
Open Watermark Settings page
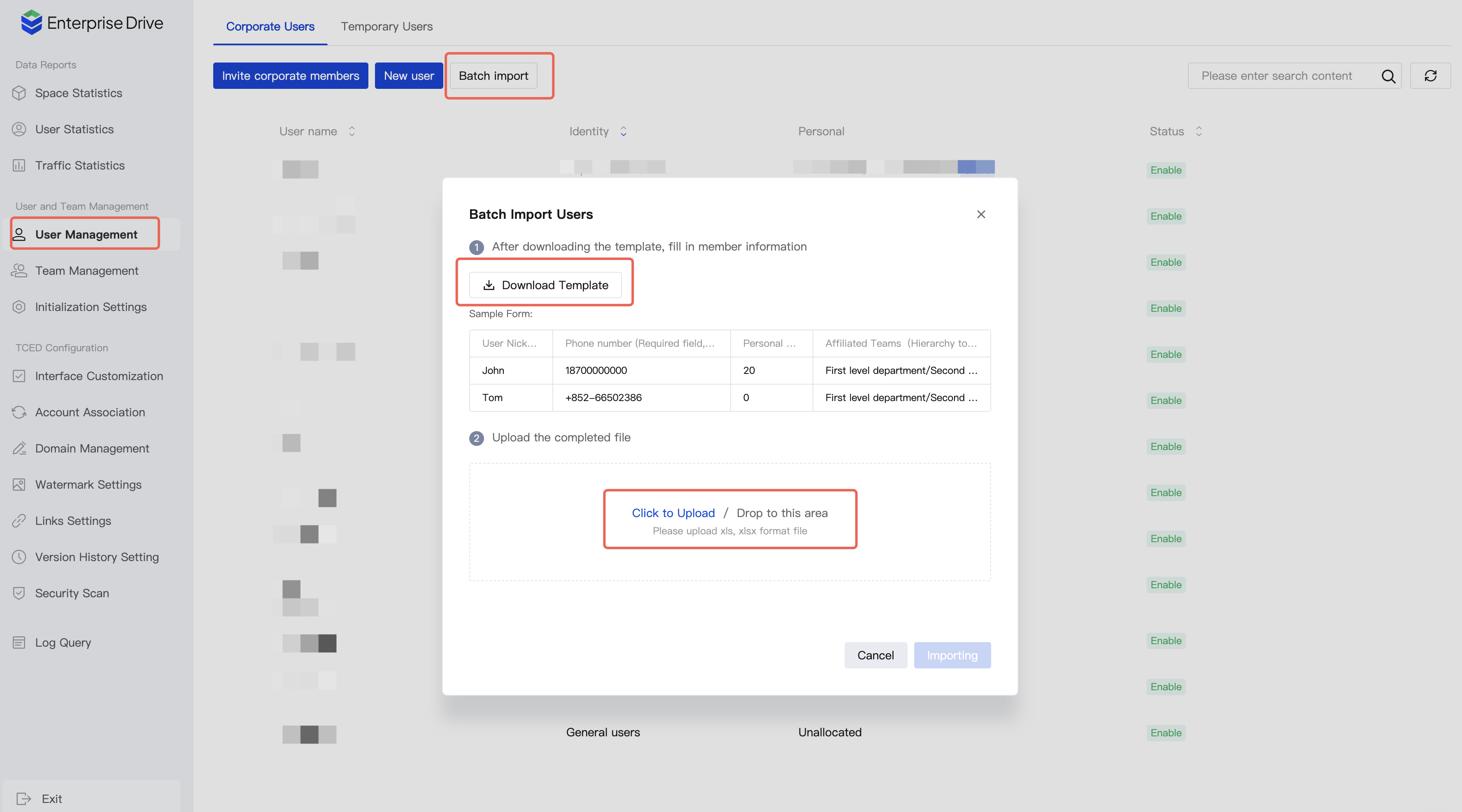pyautogui.click(x=88, y=485)
